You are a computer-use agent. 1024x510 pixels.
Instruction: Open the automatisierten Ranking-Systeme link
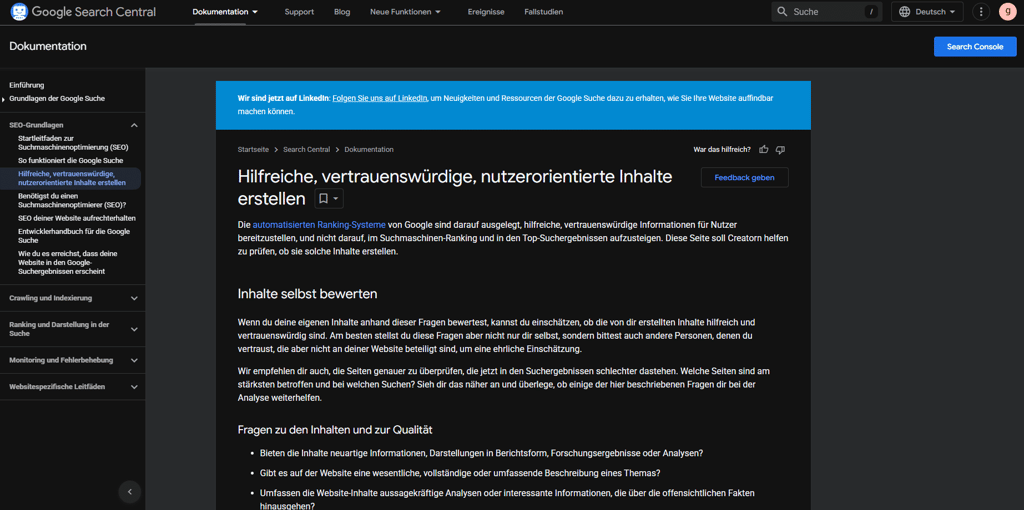(319, 224)
